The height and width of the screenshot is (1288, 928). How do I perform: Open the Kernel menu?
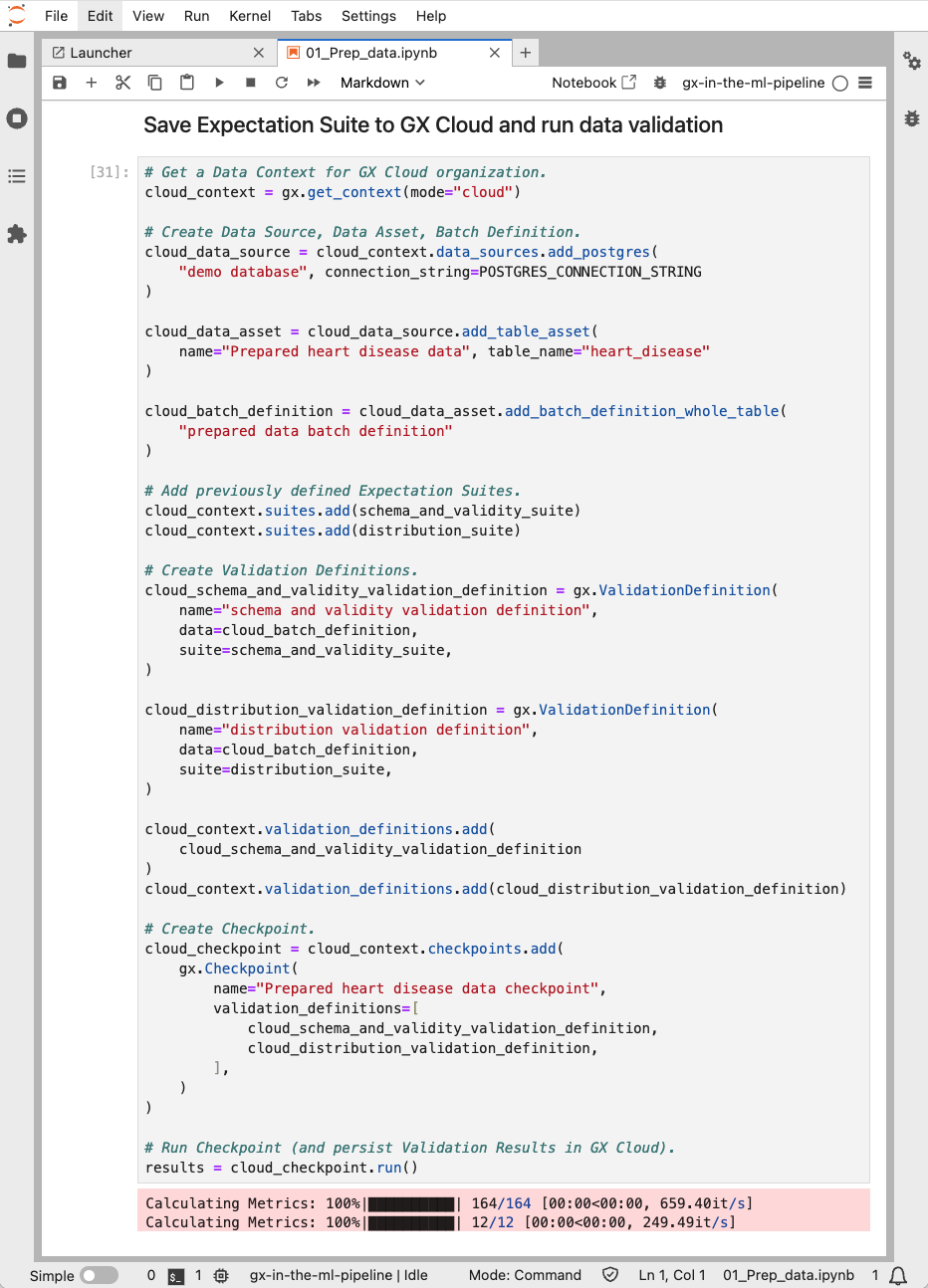(x=250, y=16)
